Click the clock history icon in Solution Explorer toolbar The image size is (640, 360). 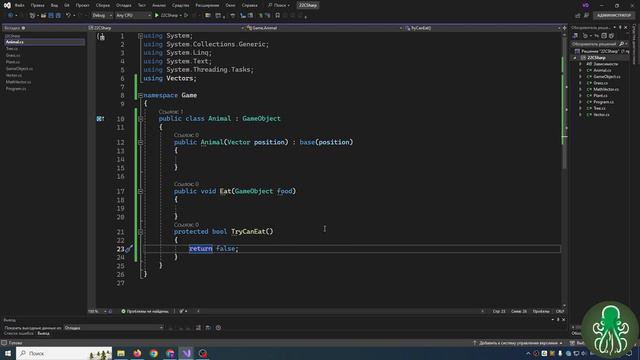[x=585, y=36]
